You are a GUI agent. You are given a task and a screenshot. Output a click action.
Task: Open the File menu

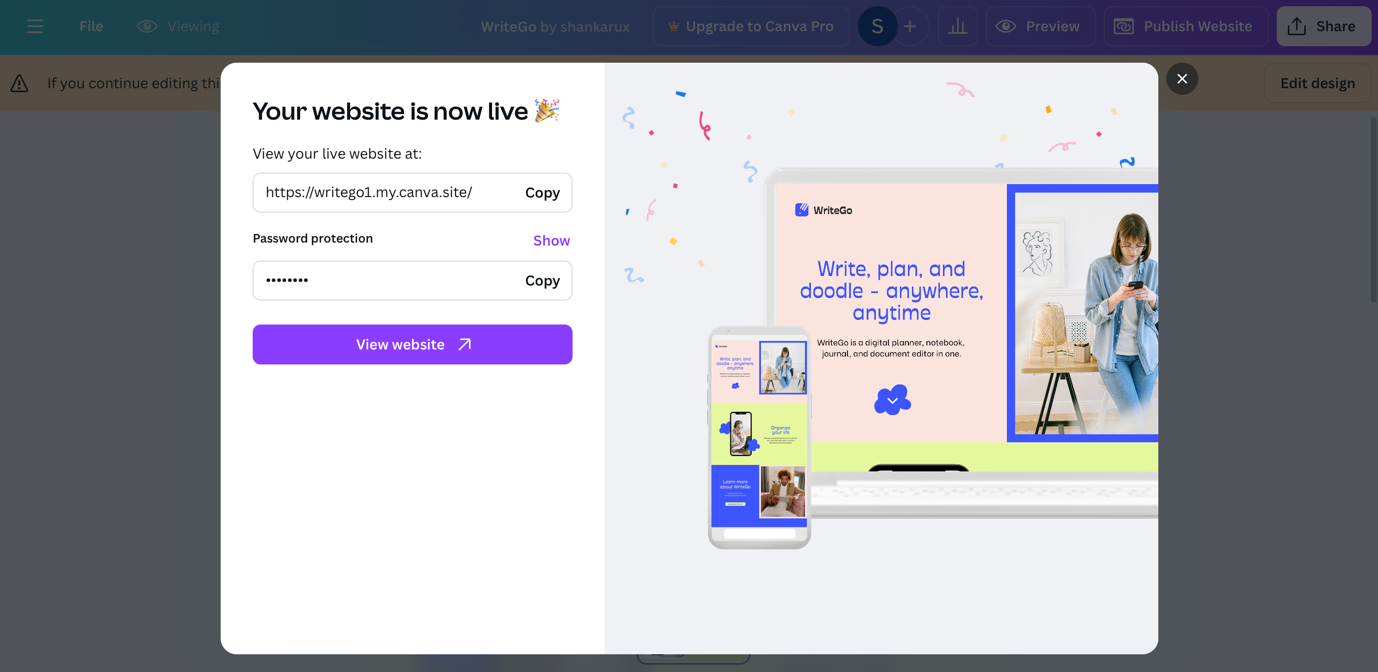(91, 27)
